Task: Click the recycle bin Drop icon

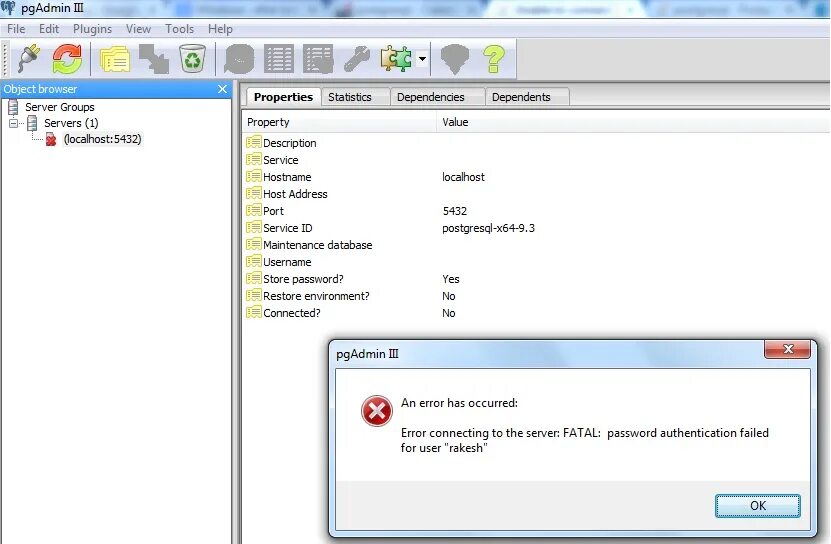Action: 192,58
